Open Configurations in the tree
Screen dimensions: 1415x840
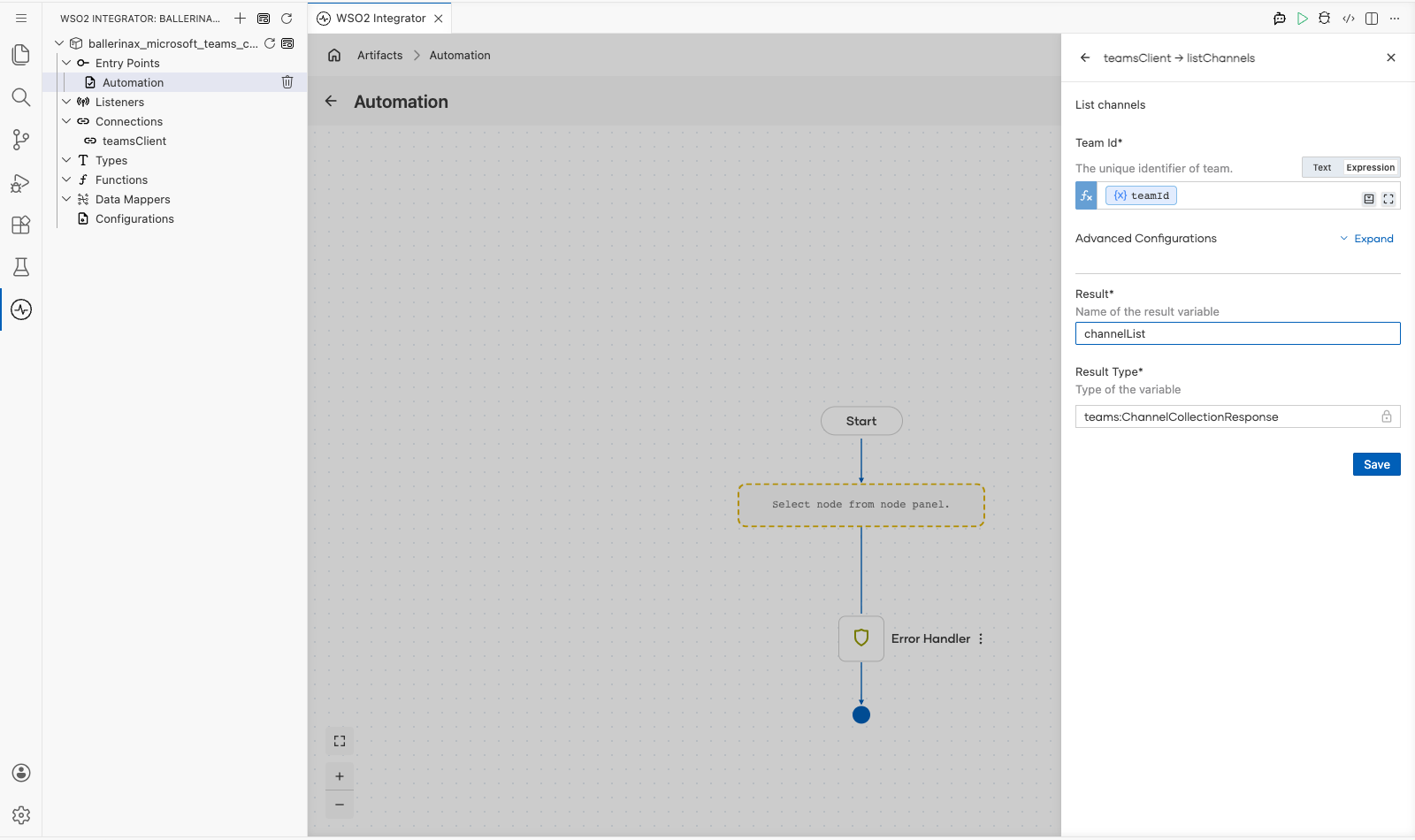point(134,218)
